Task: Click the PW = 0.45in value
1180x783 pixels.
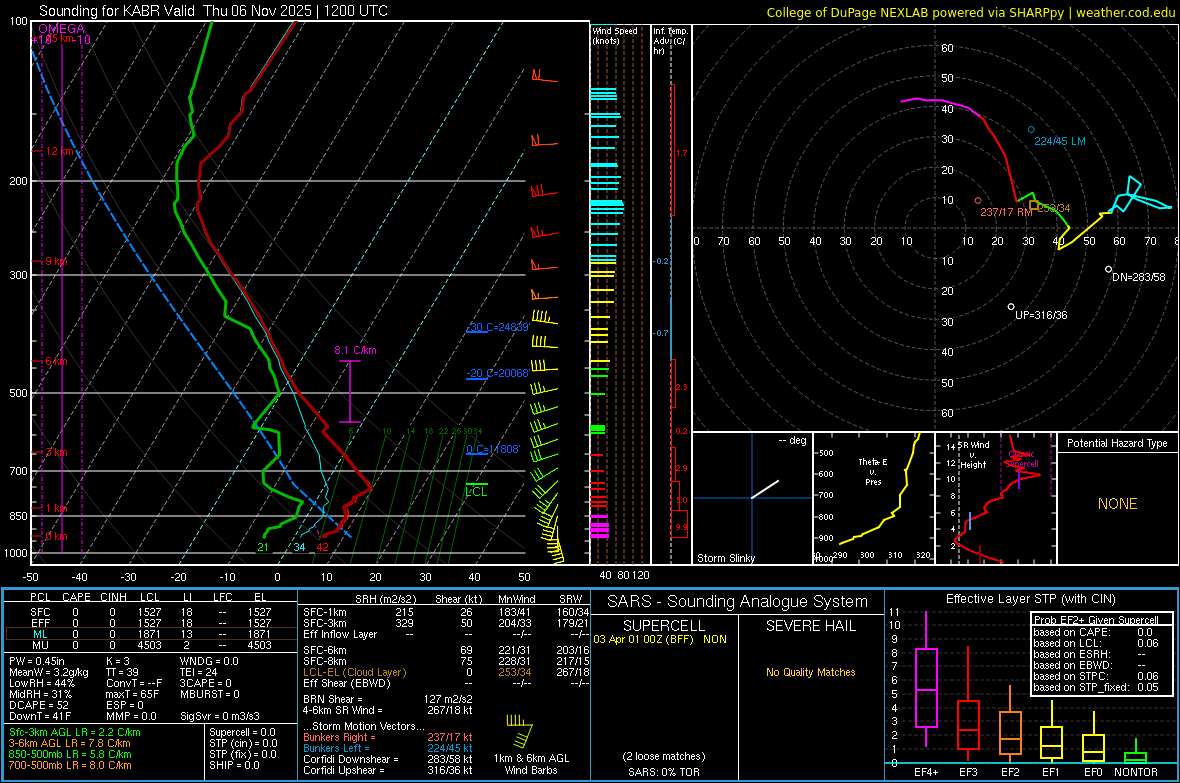Action: click(37, 661)
